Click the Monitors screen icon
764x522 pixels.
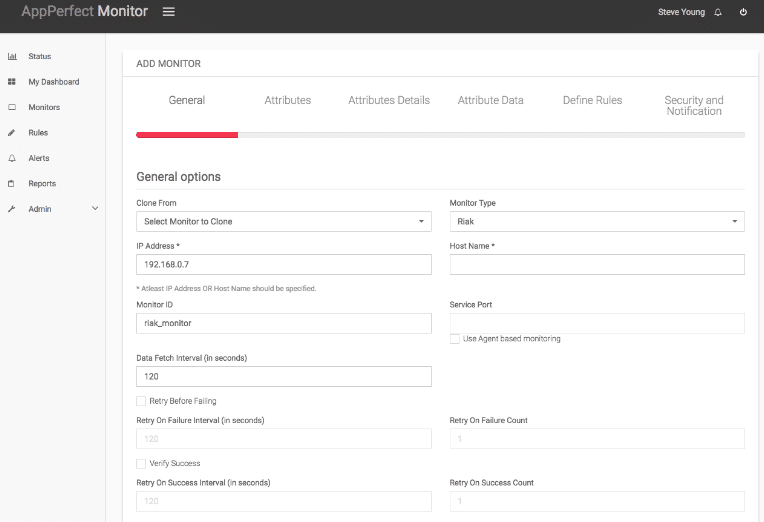(x=12, y=107)
